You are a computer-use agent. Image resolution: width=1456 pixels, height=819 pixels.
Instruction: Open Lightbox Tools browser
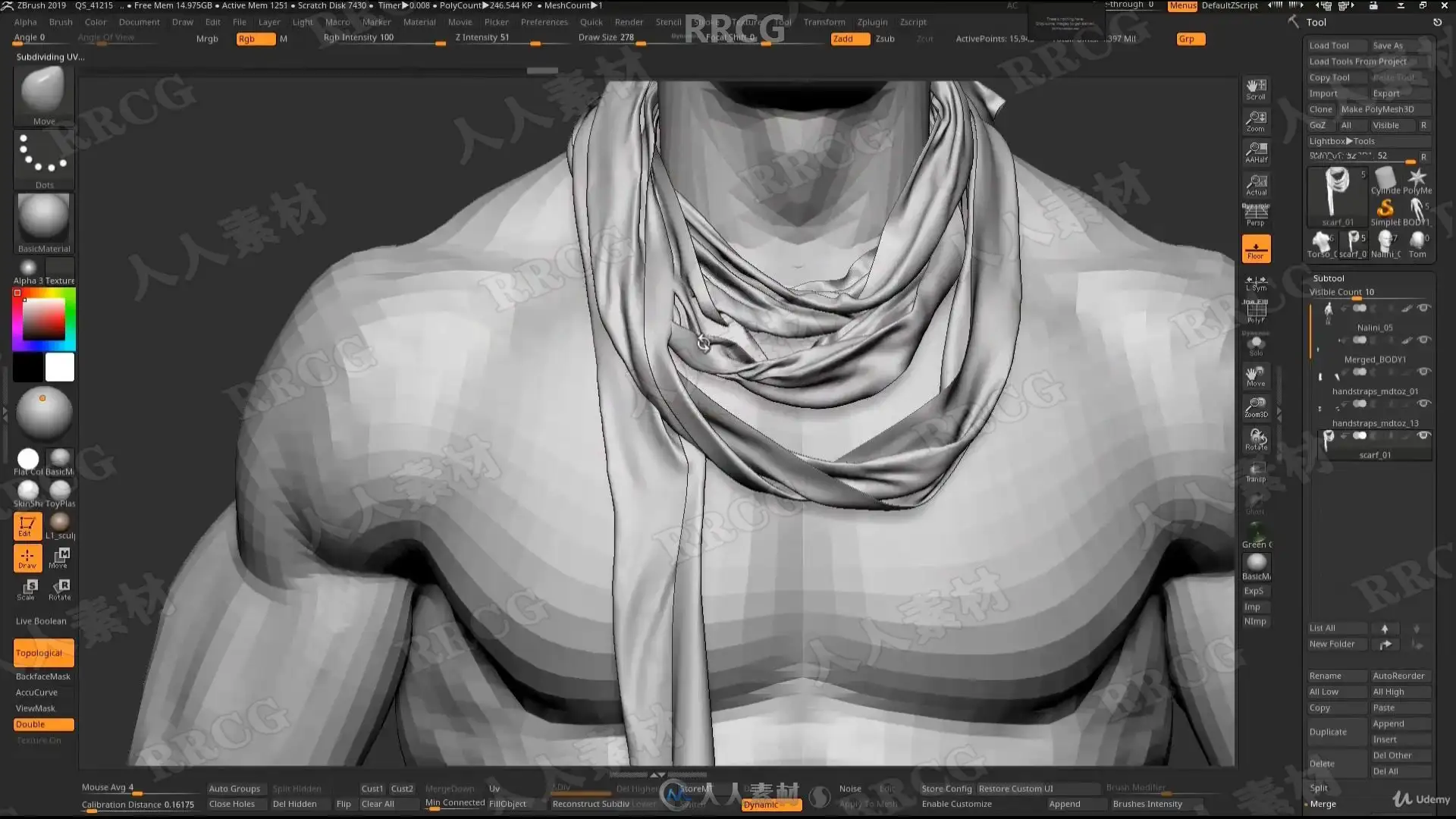(1341, 141)
